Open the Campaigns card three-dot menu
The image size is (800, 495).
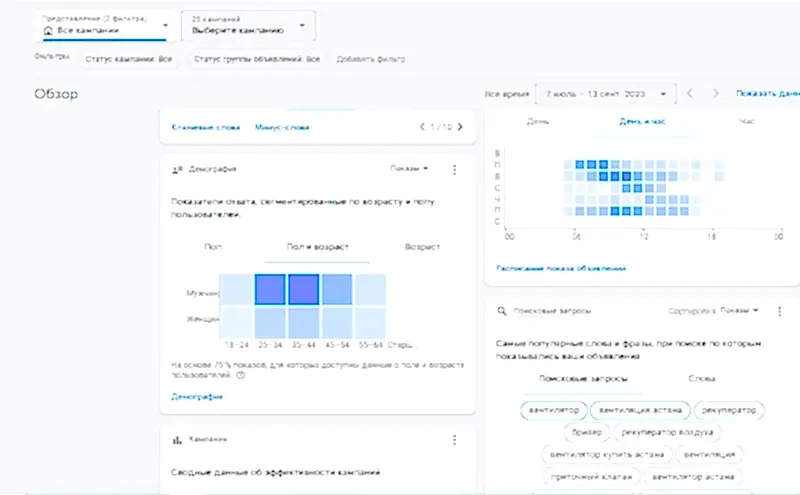(x=455, y=439)
